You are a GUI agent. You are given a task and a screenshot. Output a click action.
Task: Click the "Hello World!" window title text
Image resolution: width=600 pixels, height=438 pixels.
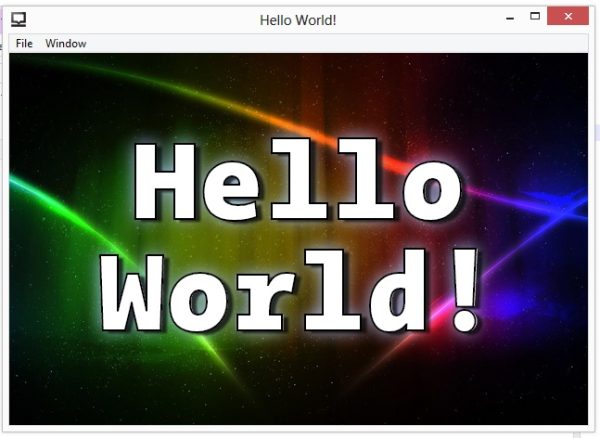coord(298,19)
